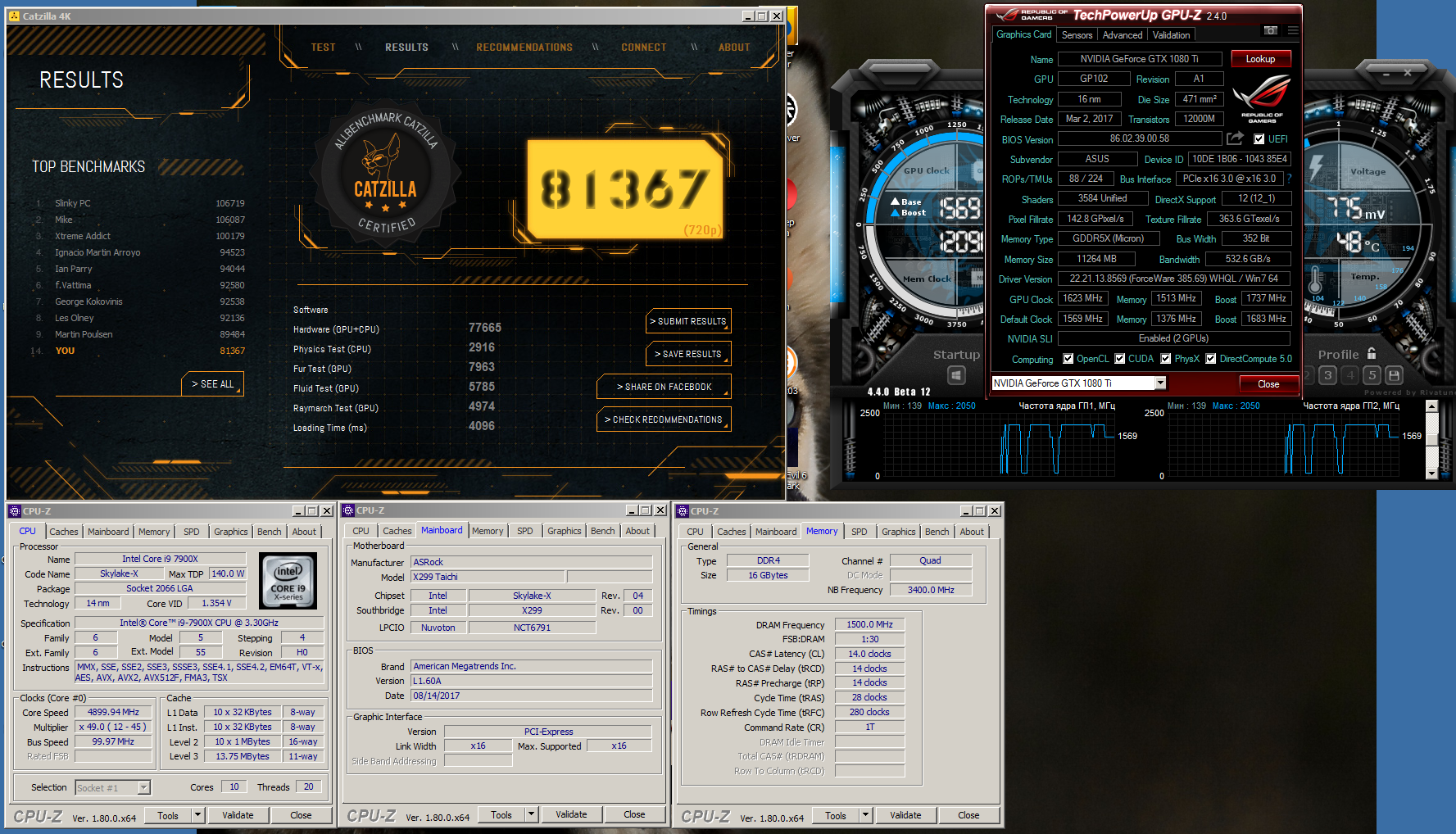Screen dimensions: 1456x834
Task: Click the Afterburner save profile floppy icon
Action: coord(1394,375)
